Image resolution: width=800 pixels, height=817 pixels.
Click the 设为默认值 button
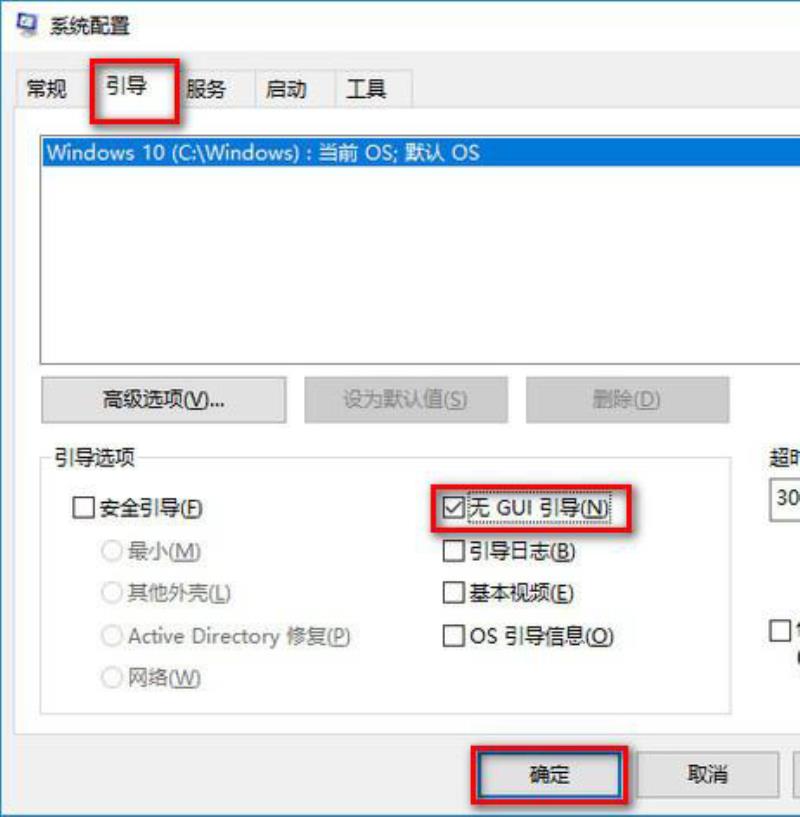[x=405, y=400]
